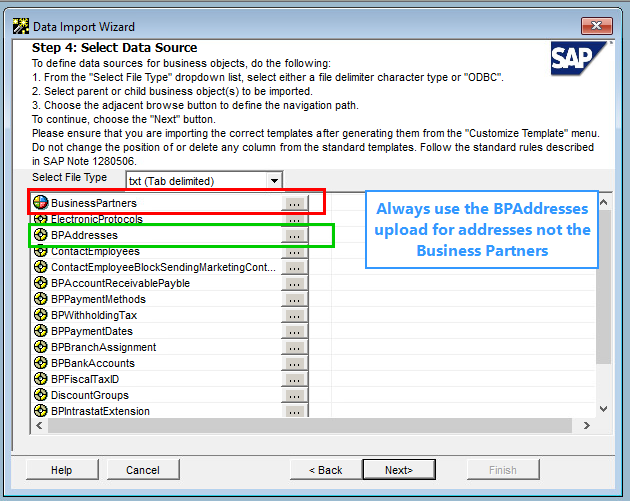Select the BPPaymentMethods row text
Screen dimensions: 630x501
98,299
